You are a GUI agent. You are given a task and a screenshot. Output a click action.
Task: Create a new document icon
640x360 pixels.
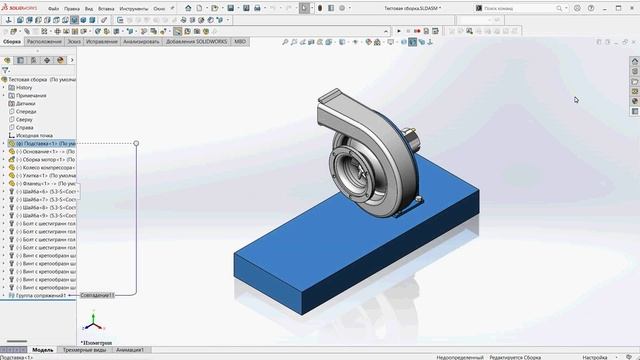click(x=200, y=8)
